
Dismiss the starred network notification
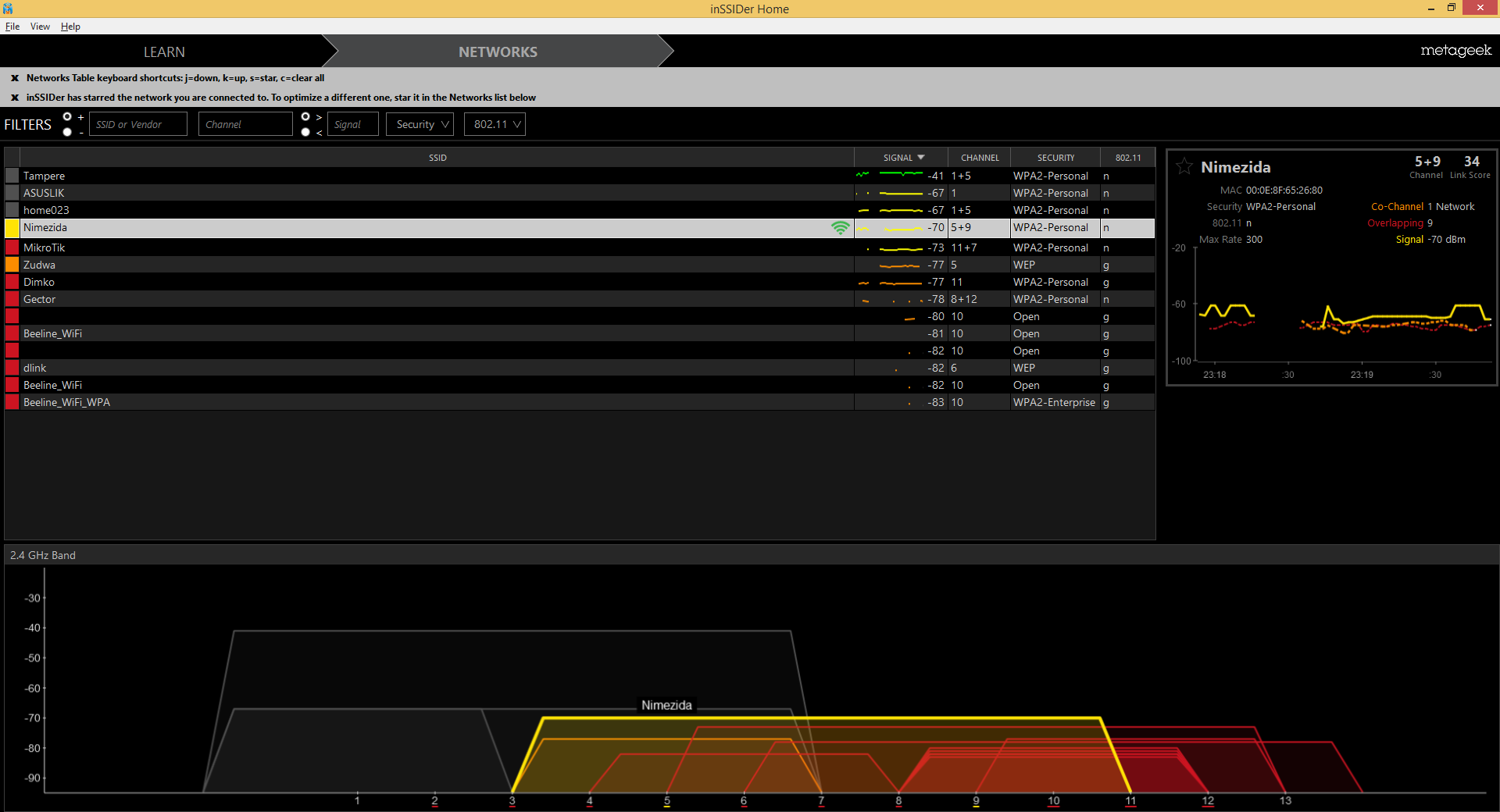15,98
